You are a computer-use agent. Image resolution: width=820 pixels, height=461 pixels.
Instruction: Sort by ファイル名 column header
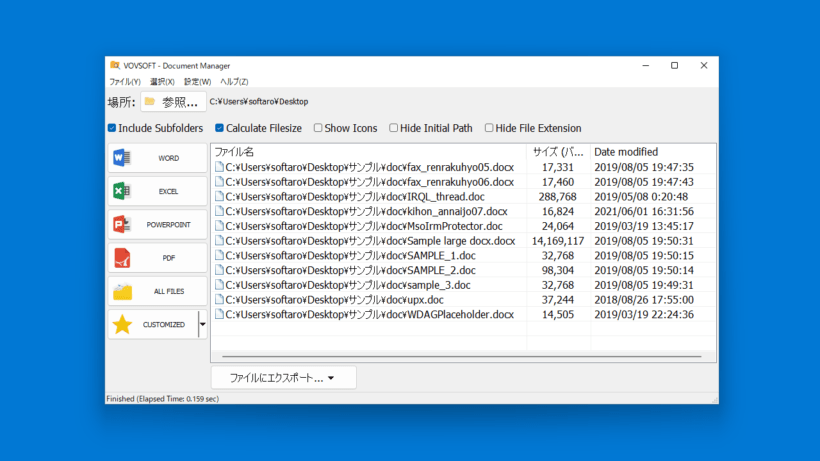coord(369,152)
